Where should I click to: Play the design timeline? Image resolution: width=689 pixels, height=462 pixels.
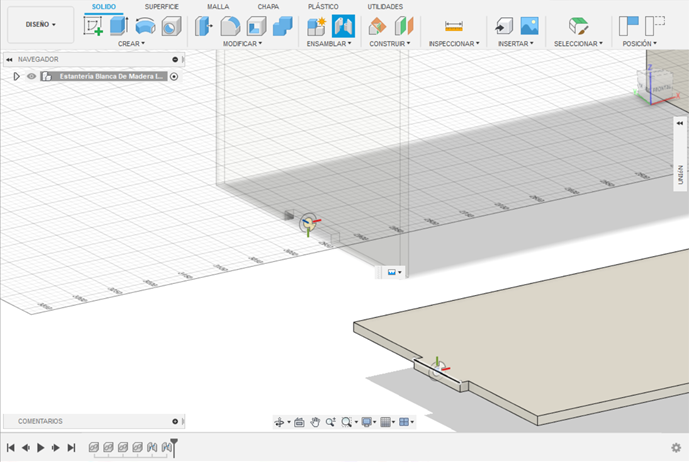coord(40,447)
